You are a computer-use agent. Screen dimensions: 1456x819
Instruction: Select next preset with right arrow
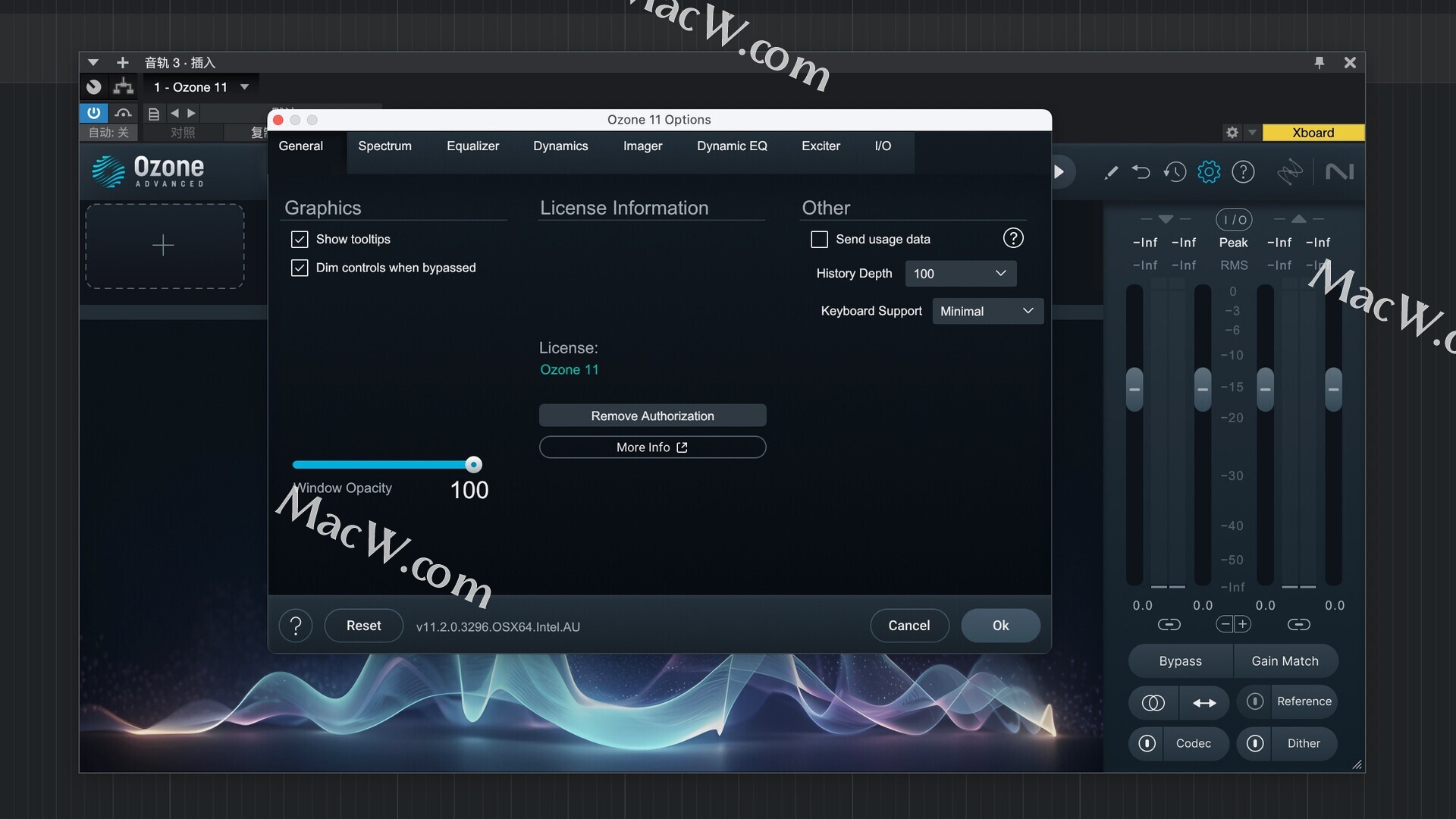click(x=192, y=114)
